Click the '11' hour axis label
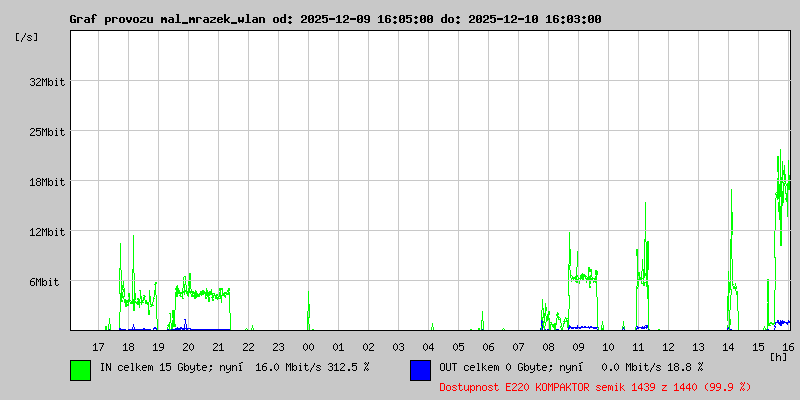The image size is (800, 400). pos(638,347)
